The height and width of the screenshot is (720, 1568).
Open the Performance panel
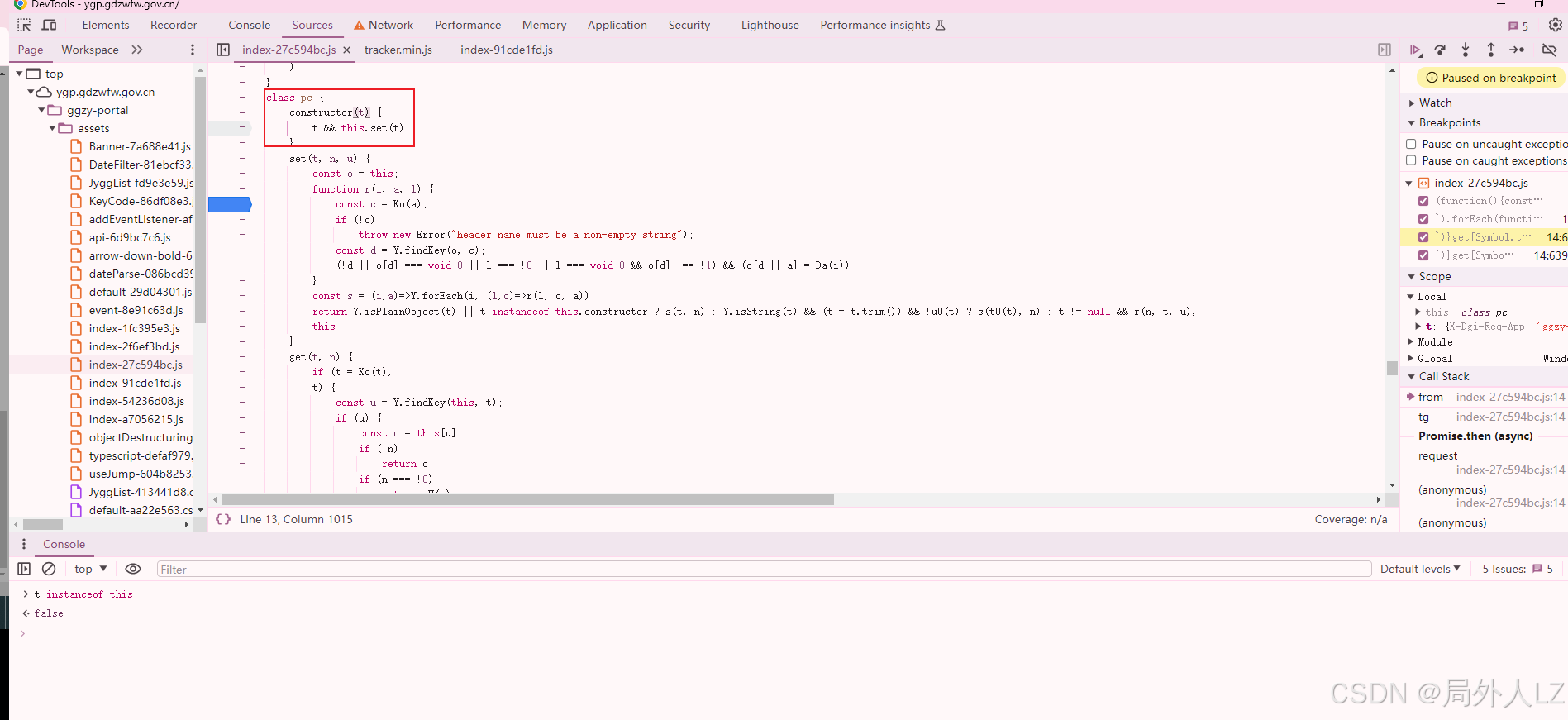point(468,25)
